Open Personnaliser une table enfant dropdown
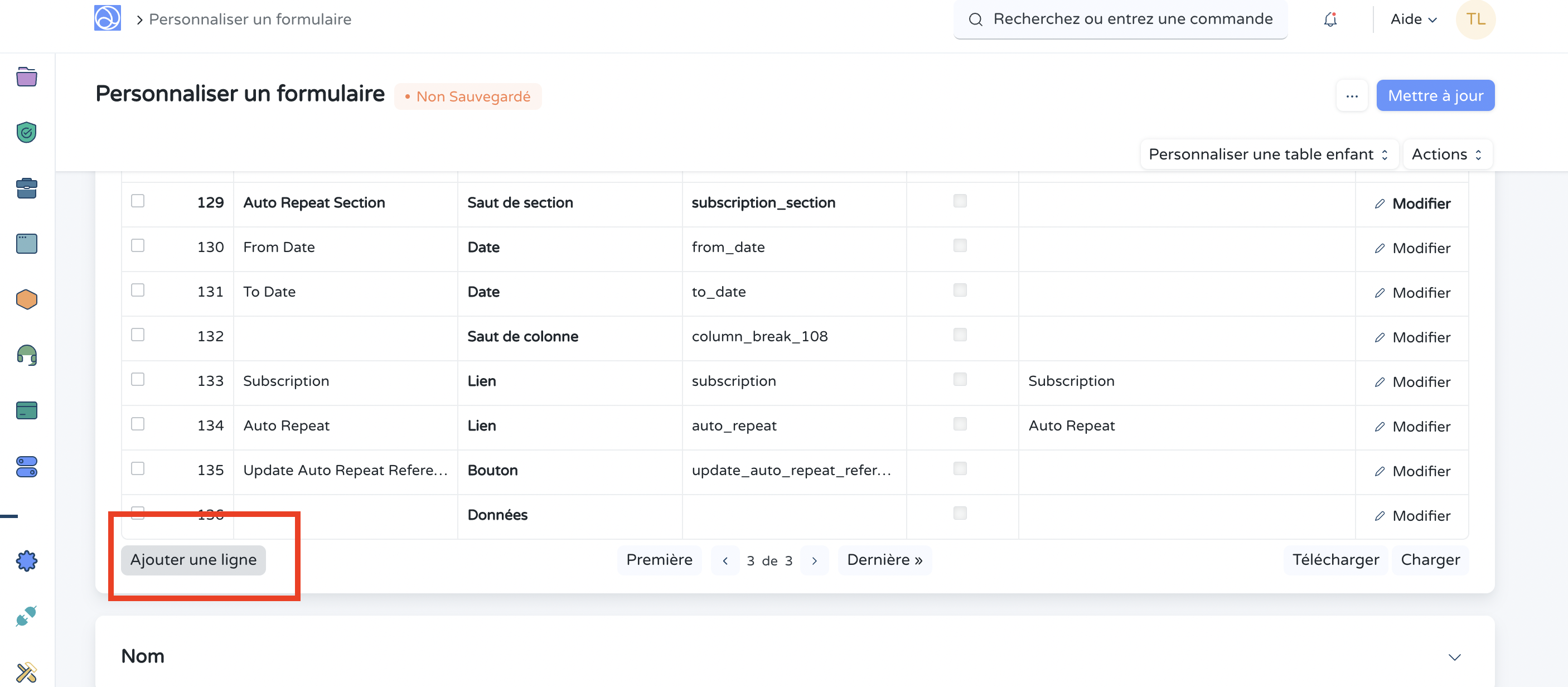1568x687 pixels. [1268, 154]
